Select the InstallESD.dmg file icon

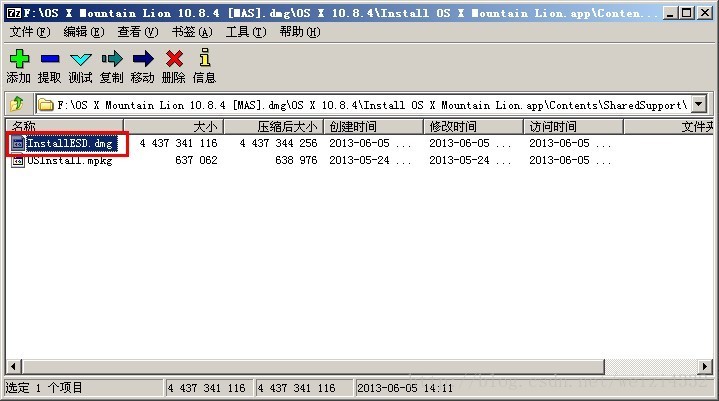pyautogui.click(x=17, y=143)
